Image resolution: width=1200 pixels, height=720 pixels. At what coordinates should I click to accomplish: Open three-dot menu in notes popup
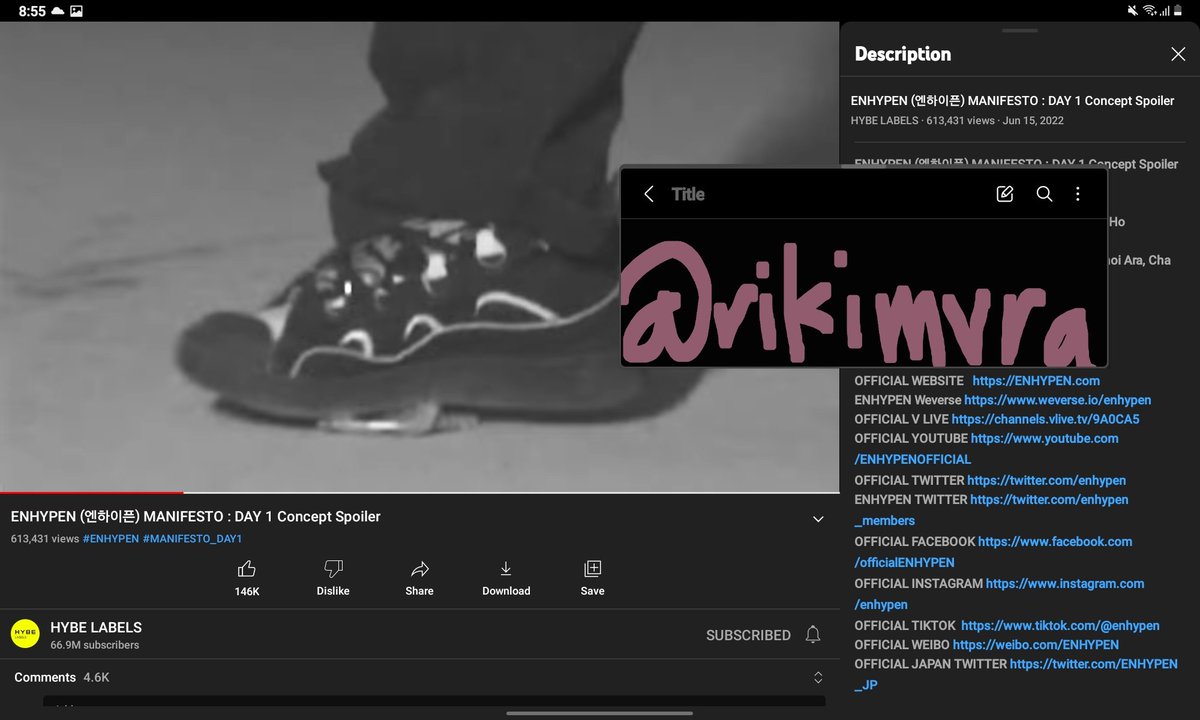pyautogui.click(x=1077, y=194)
